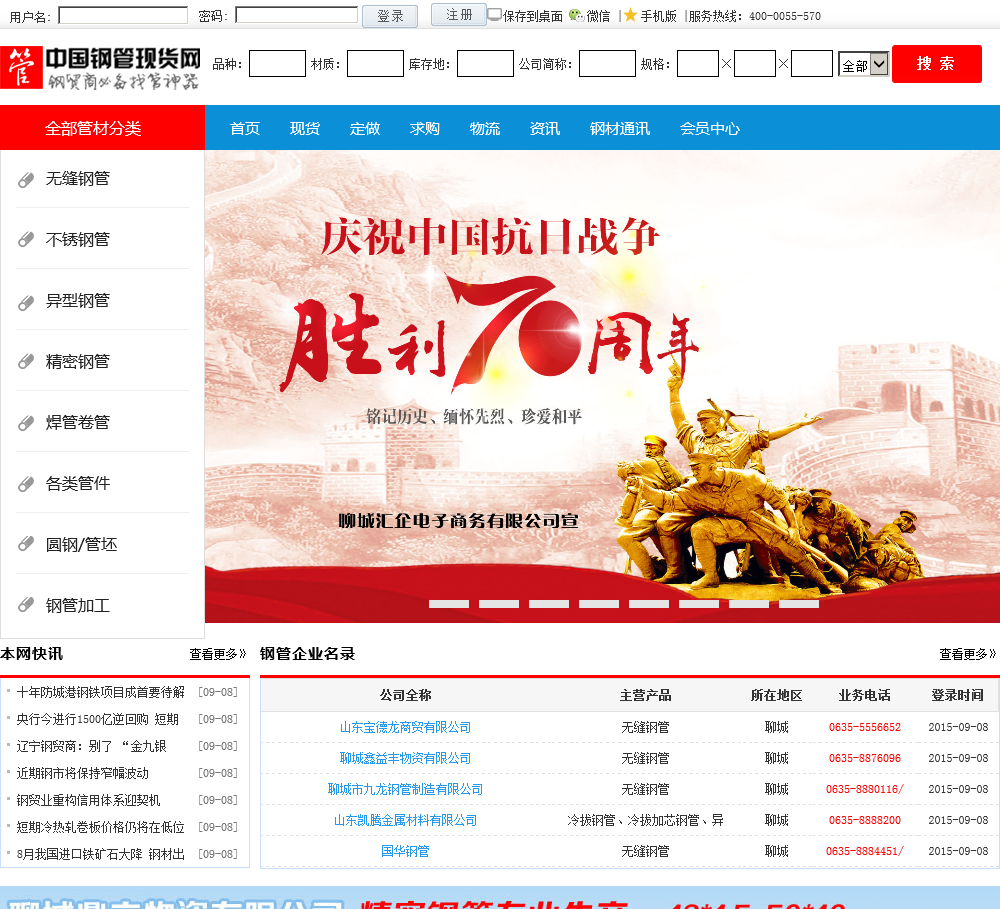Open the 不锈钢管 category

point(78,239)
